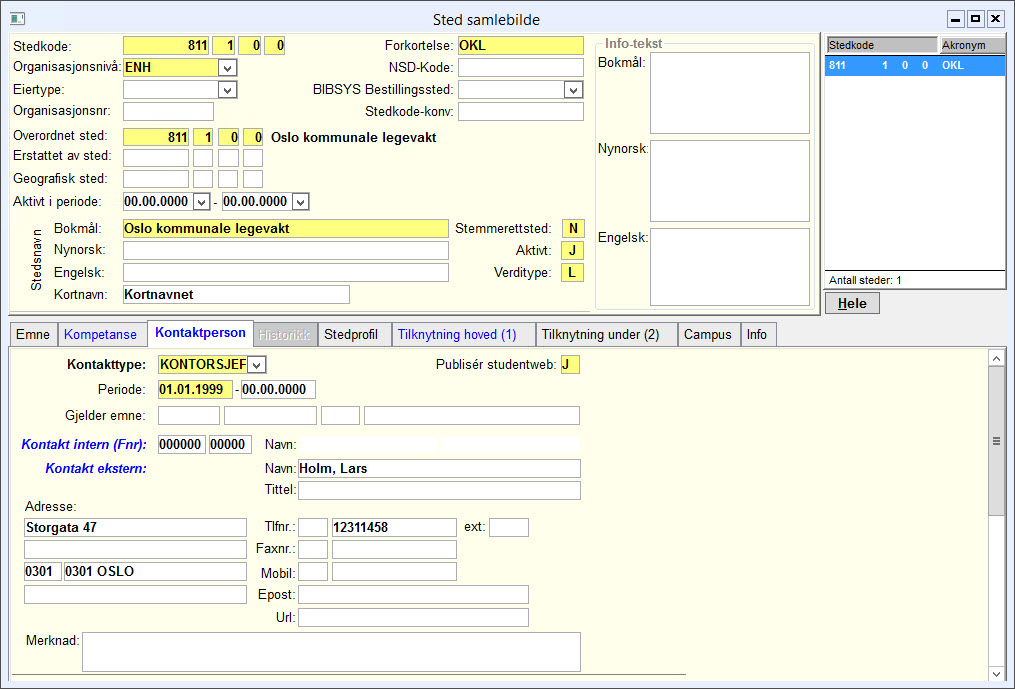Image resolution: width=1015 pixels, height=689 pixels.
Task: Click the scroll down arrow in Kontaktperson panel
Action: tap(996, 674)
